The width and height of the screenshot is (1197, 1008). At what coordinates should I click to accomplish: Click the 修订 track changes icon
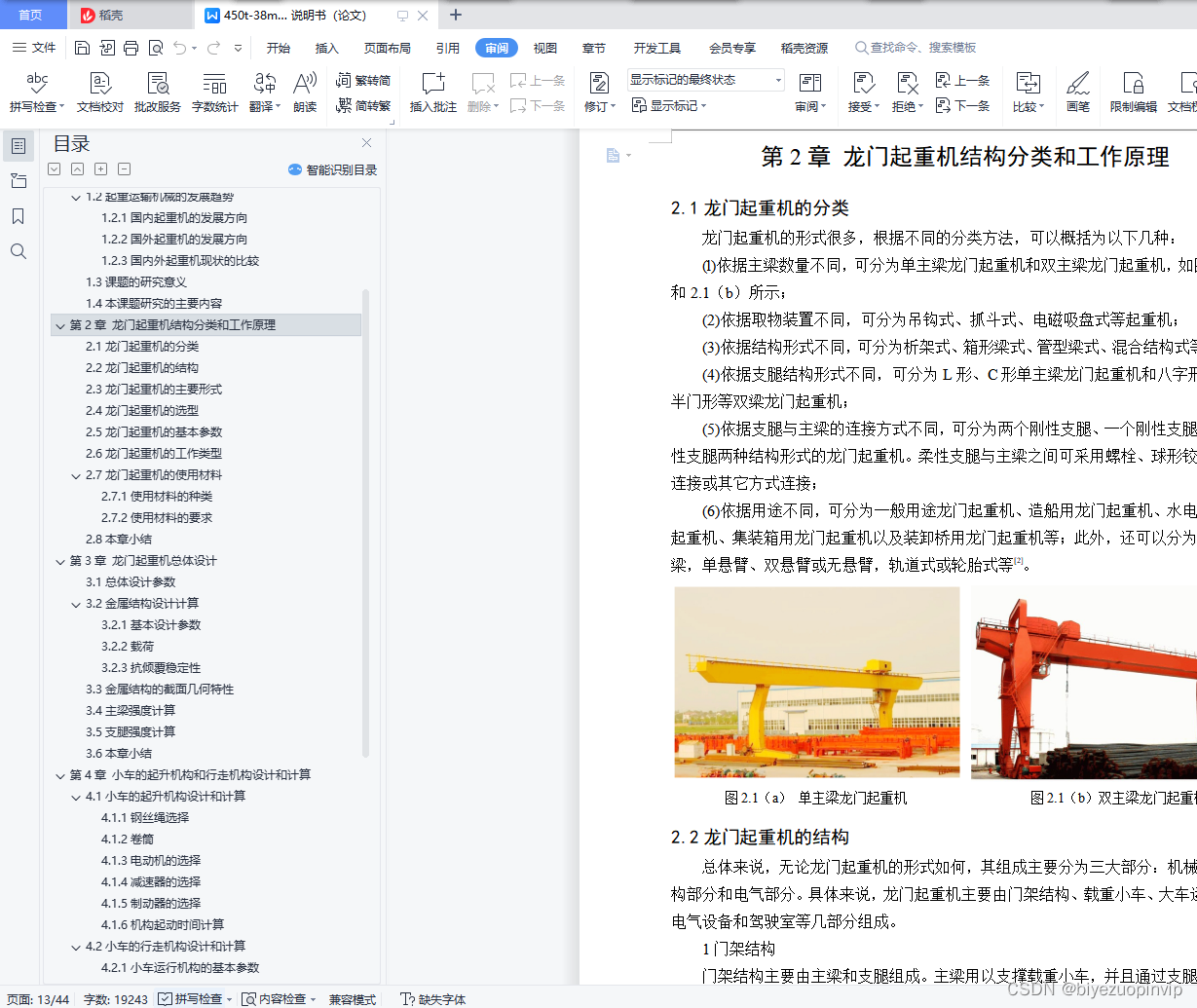tap(599, 84)
